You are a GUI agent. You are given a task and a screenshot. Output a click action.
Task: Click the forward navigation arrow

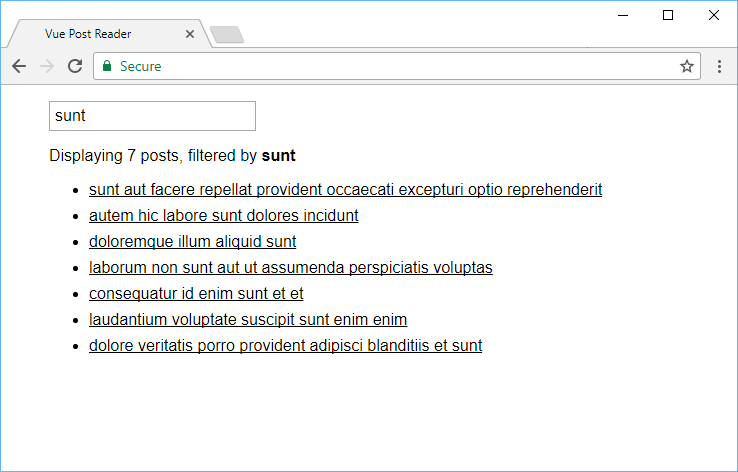(x=47, y=66)
